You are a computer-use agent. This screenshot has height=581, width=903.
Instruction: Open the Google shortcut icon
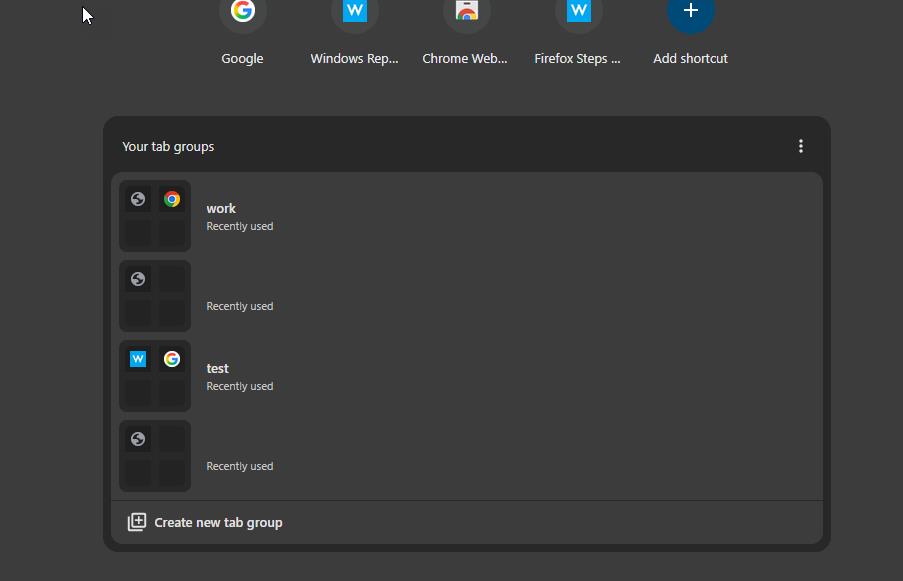point(242,10)
